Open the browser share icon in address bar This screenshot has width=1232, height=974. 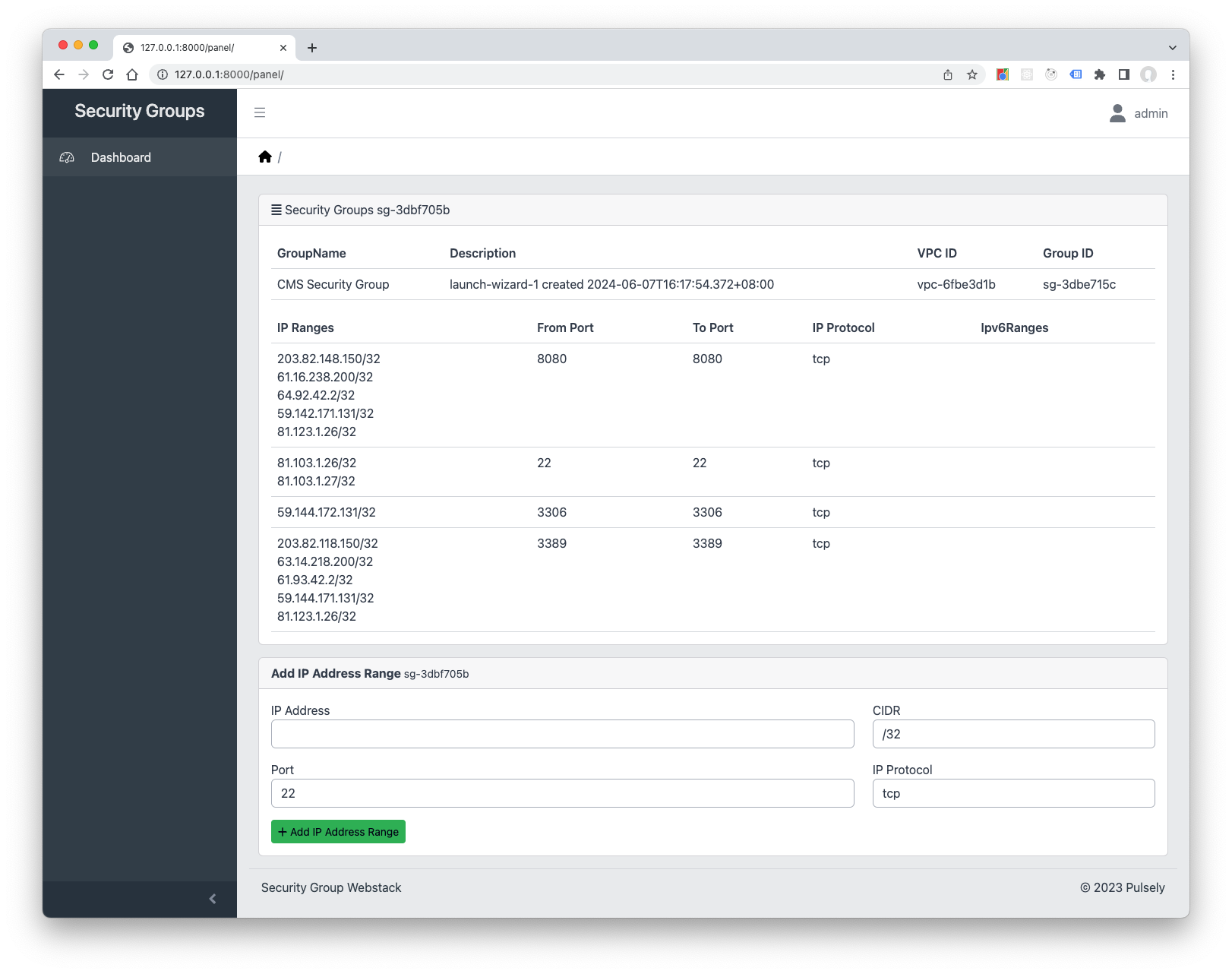pos(947,74)
